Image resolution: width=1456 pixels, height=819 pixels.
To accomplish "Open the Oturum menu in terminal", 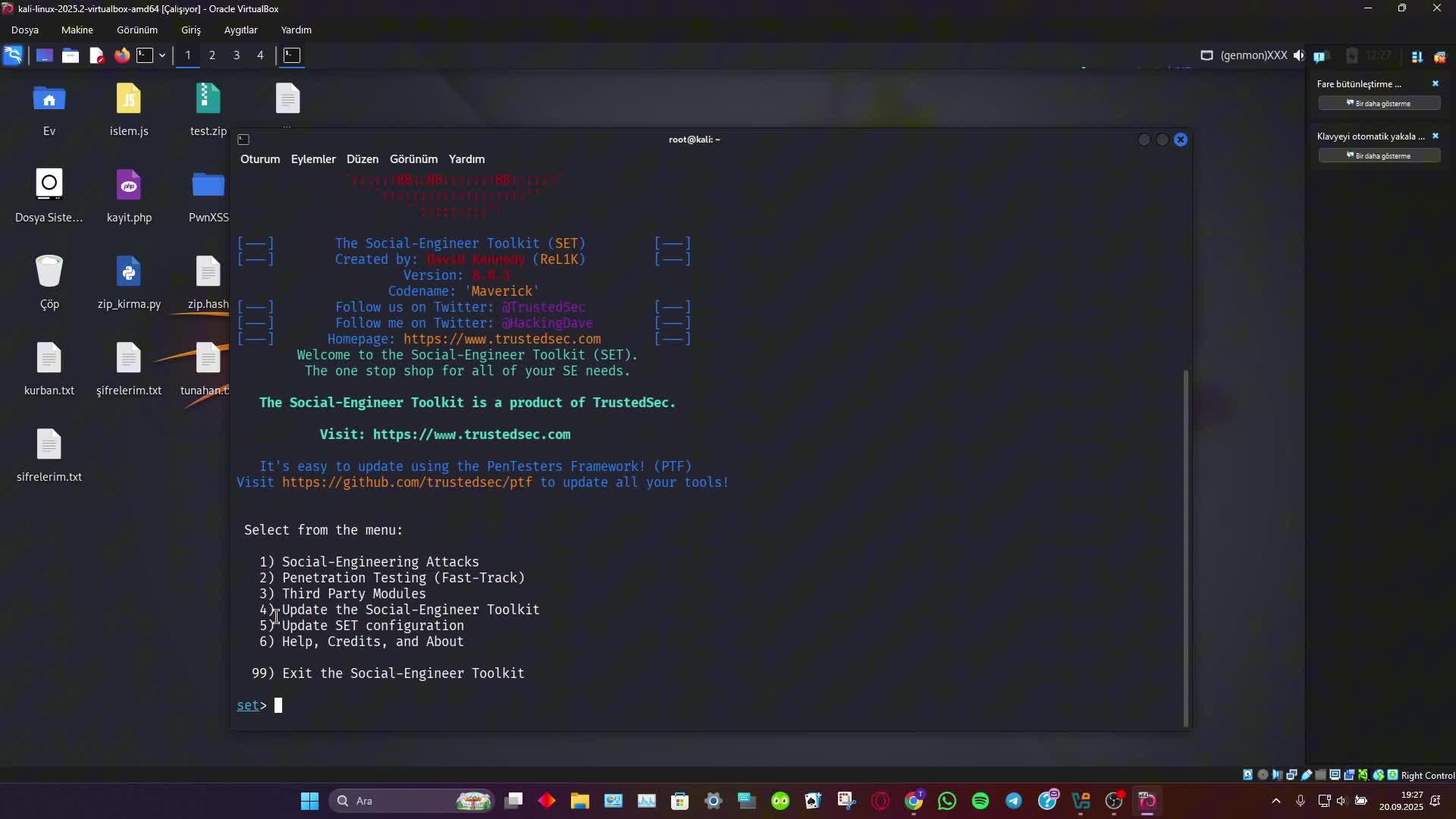I will 260,159.
